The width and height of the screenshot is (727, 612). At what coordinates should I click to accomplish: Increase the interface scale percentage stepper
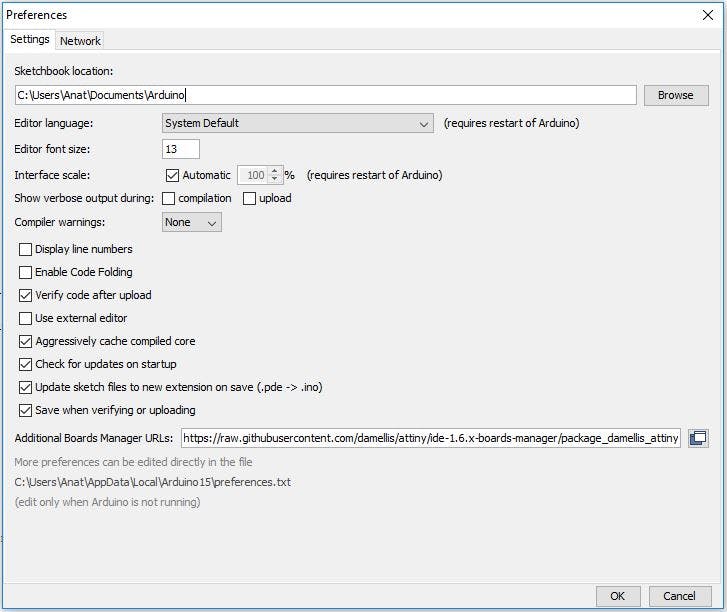pos(276,171)
